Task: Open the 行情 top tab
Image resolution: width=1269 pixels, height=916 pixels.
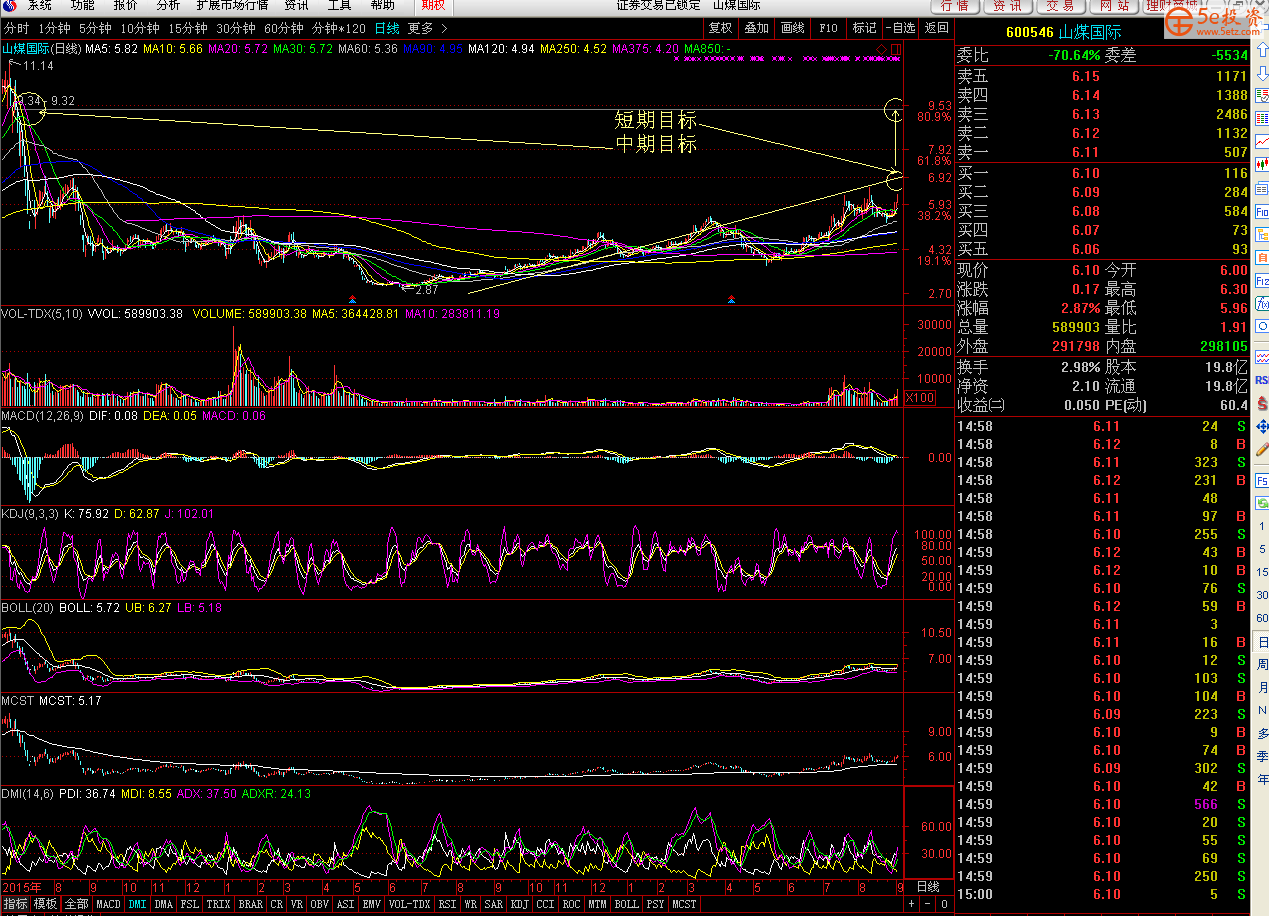Action: pyautogui.click(x=954, y=5)
